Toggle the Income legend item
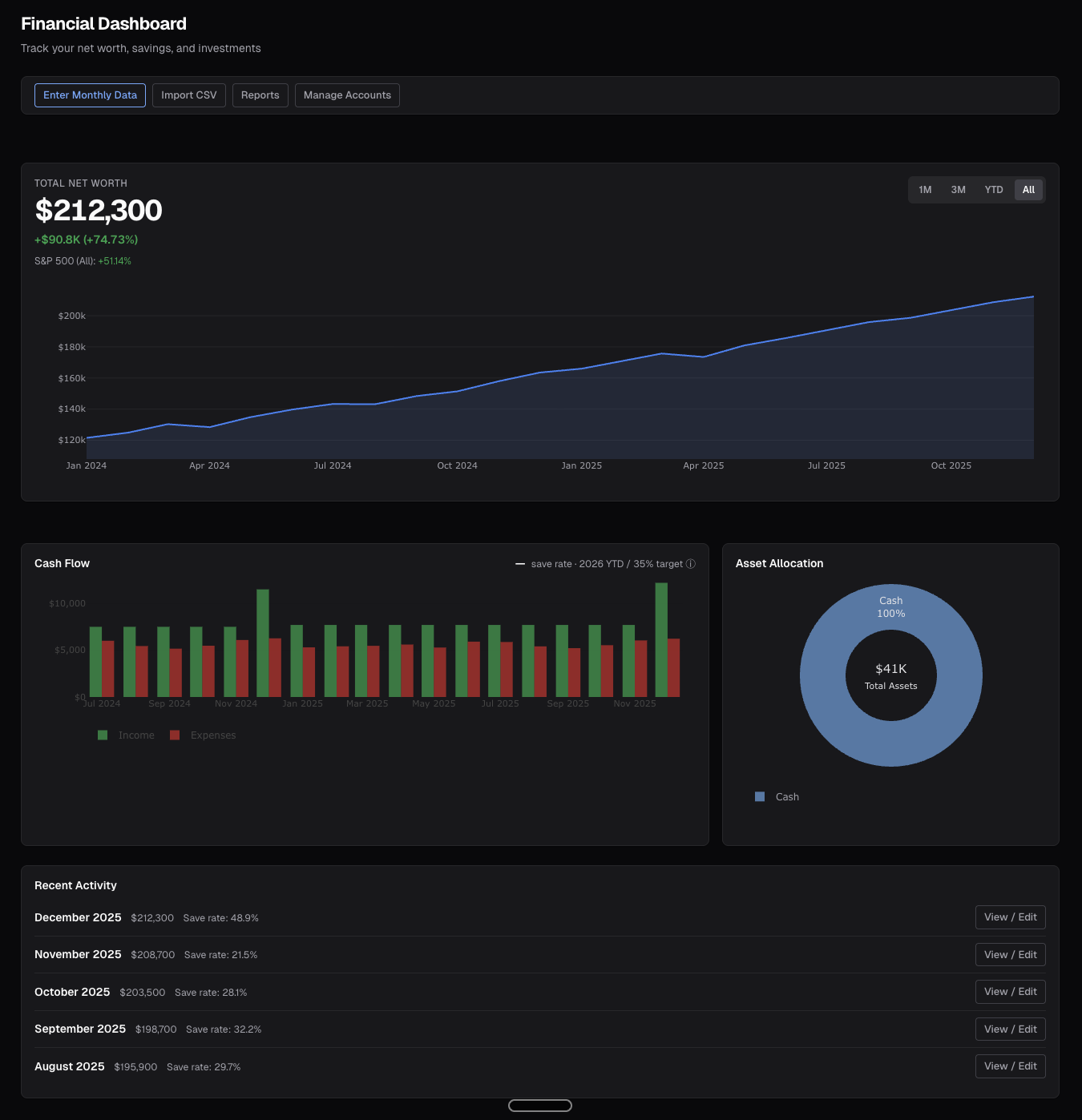 tap(127, 735)
